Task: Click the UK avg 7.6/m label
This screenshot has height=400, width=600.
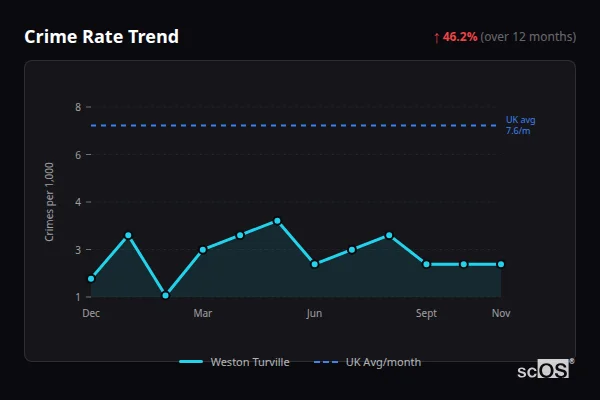Action: tap(520, 125)
